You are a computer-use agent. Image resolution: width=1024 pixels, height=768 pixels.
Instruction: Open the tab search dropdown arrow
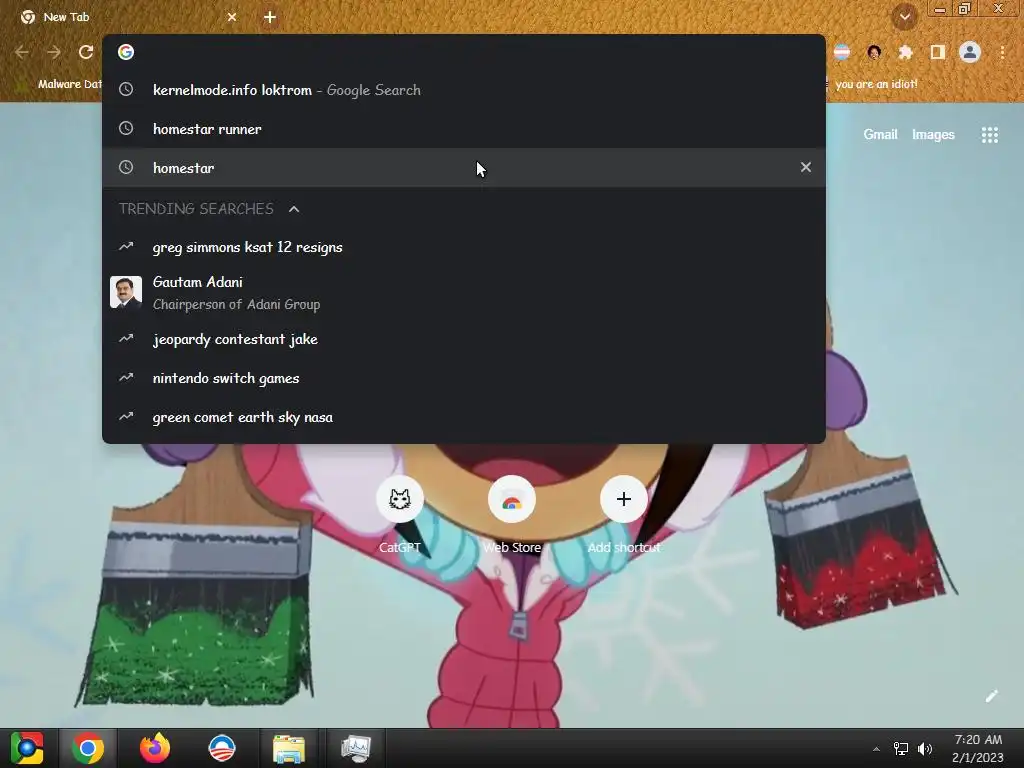(904, 17)
